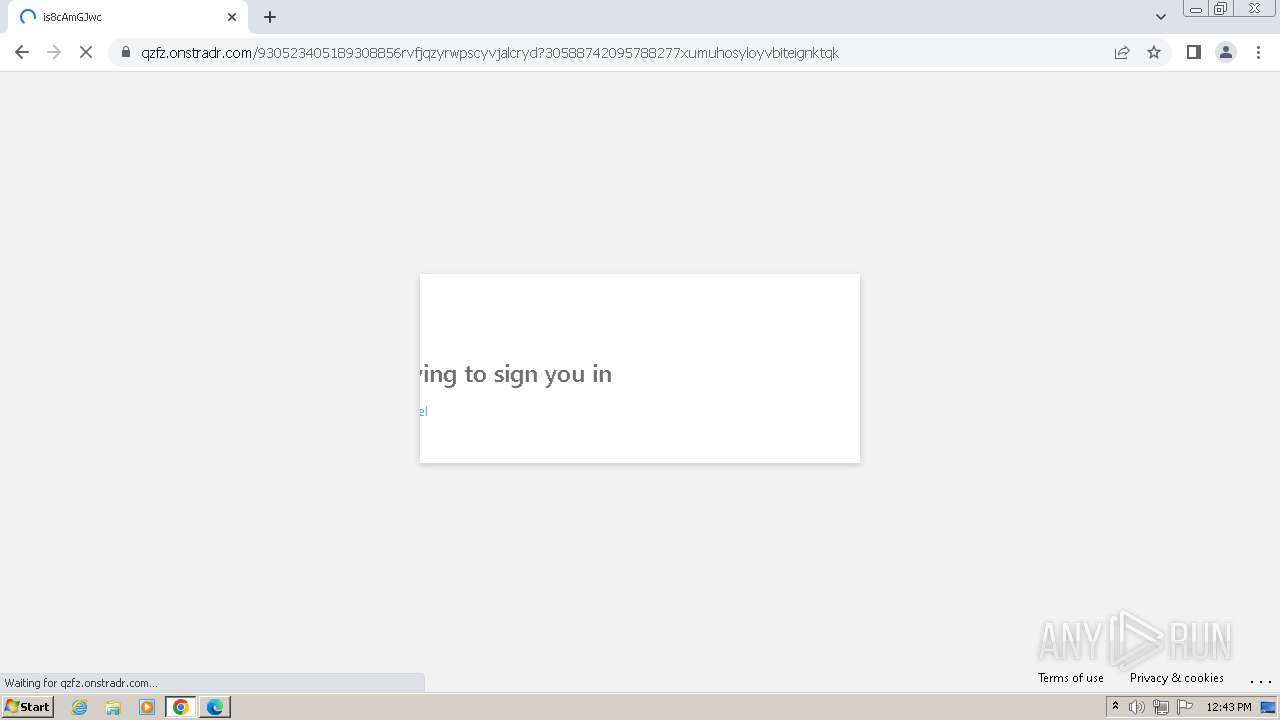Screen dimensions: 1280x720
Task: Restore down the browser window
Action: click(x=1220, y=9)
